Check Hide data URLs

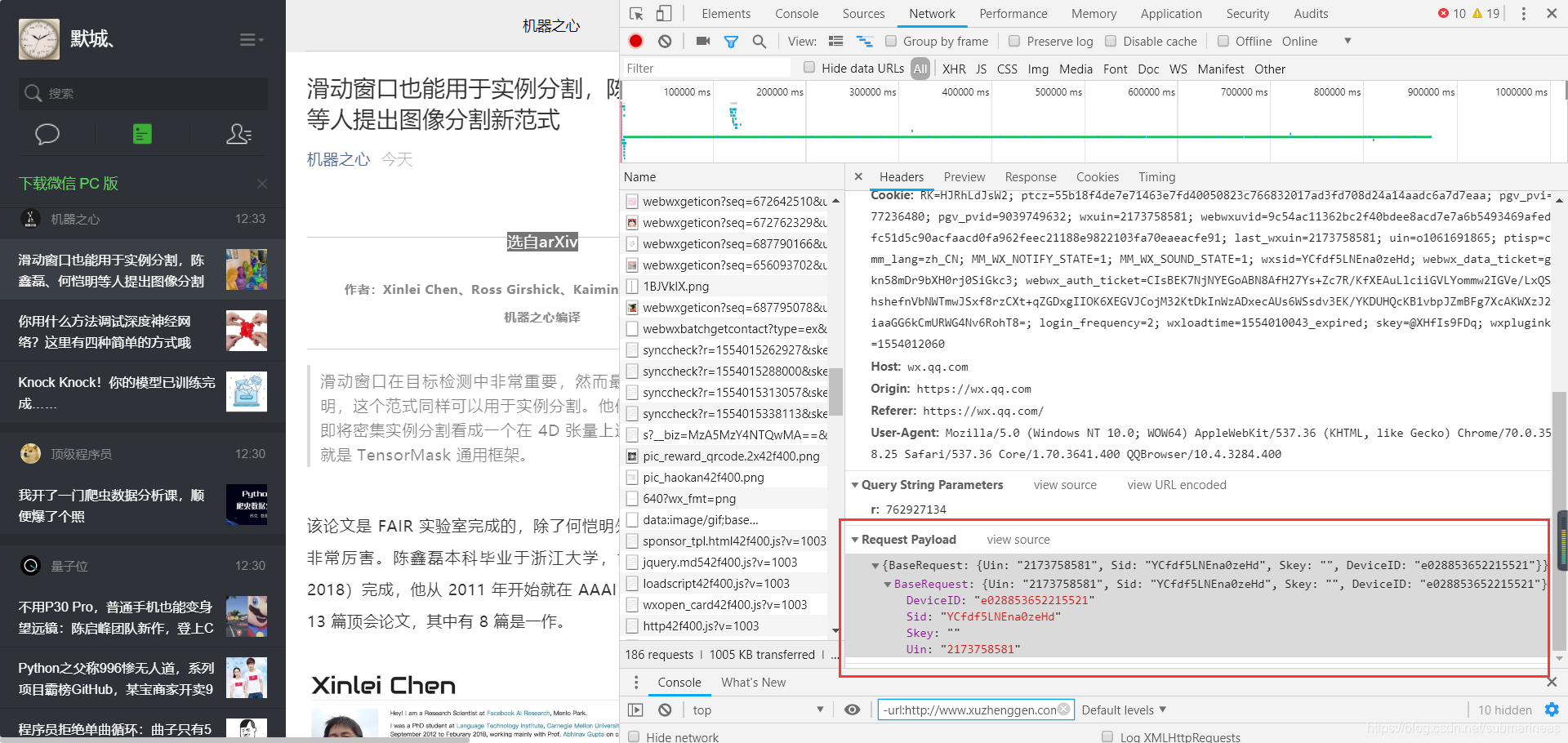pyautogui.click(x=809, y=68)
